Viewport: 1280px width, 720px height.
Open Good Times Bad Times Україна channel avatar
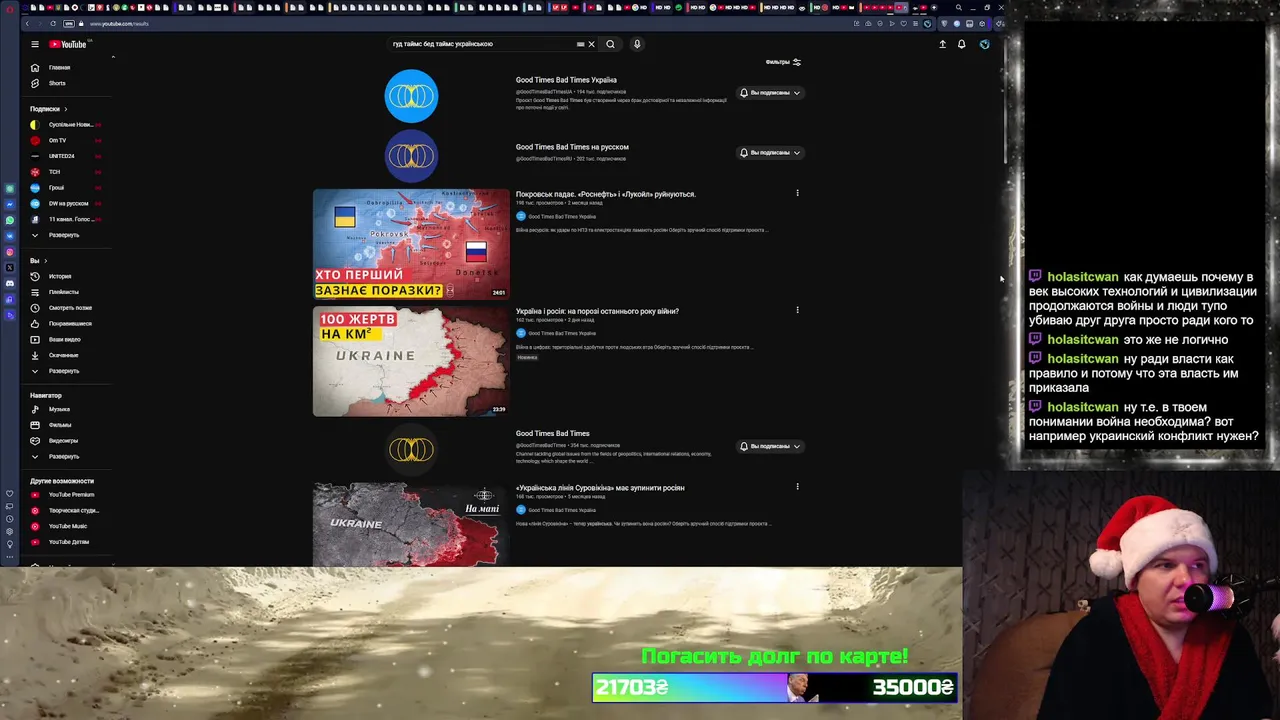point(411,96)
